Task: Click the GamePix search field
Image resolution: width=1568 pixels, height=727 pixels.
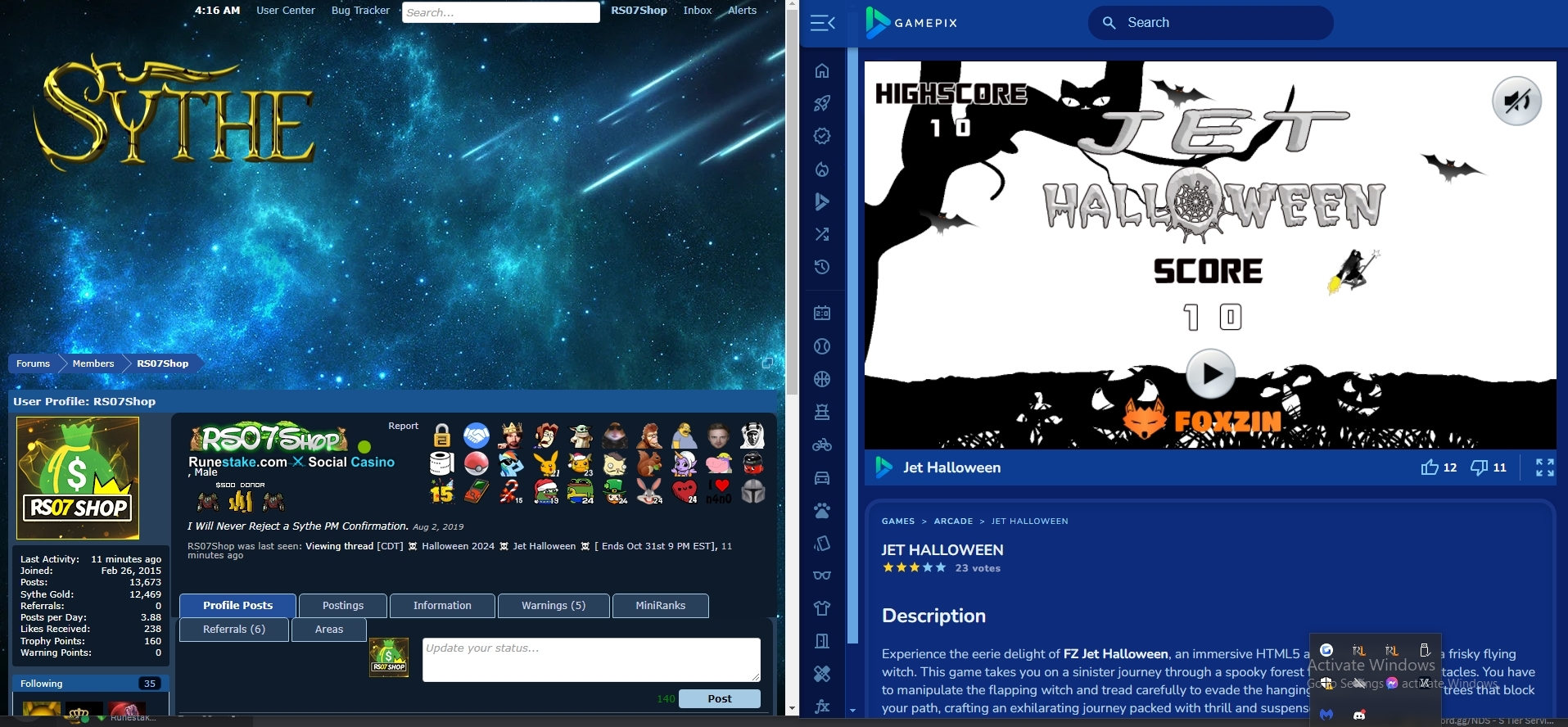Action: point(1210,23)
